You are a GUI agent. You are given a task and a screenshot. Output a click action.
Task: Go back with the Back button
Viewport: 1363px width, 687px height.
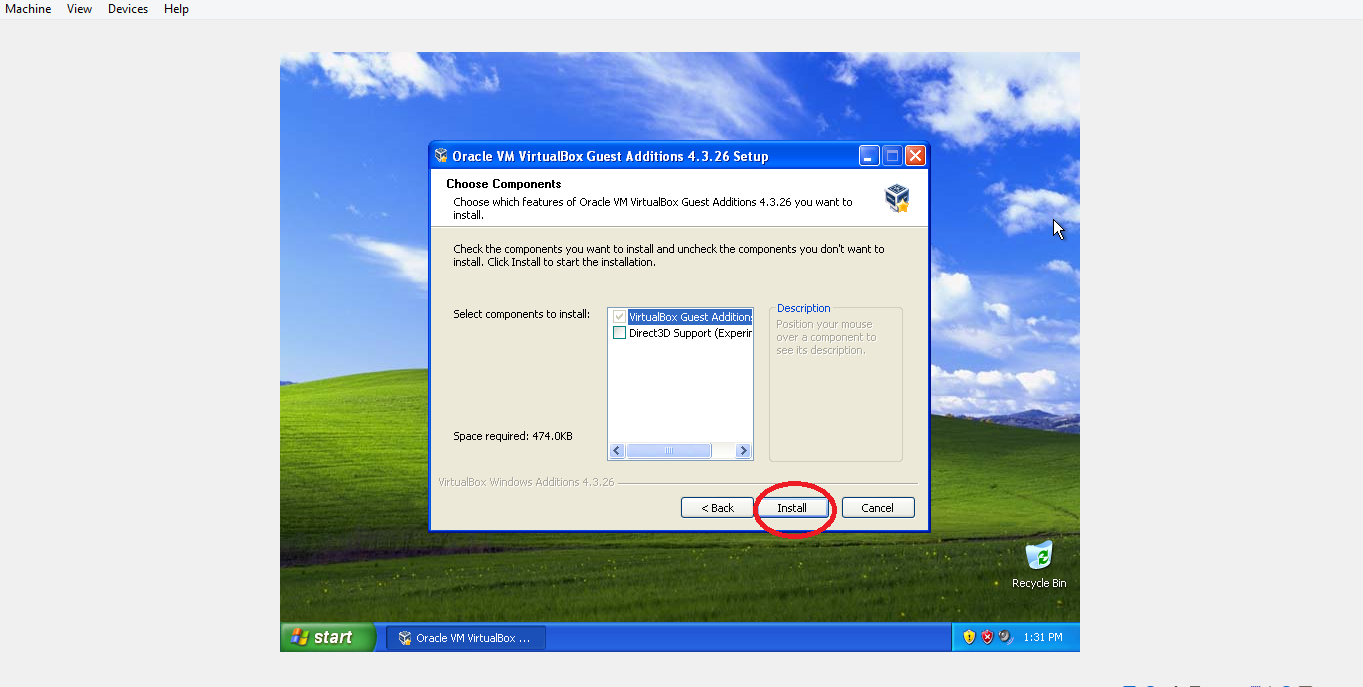click(717, 508)
